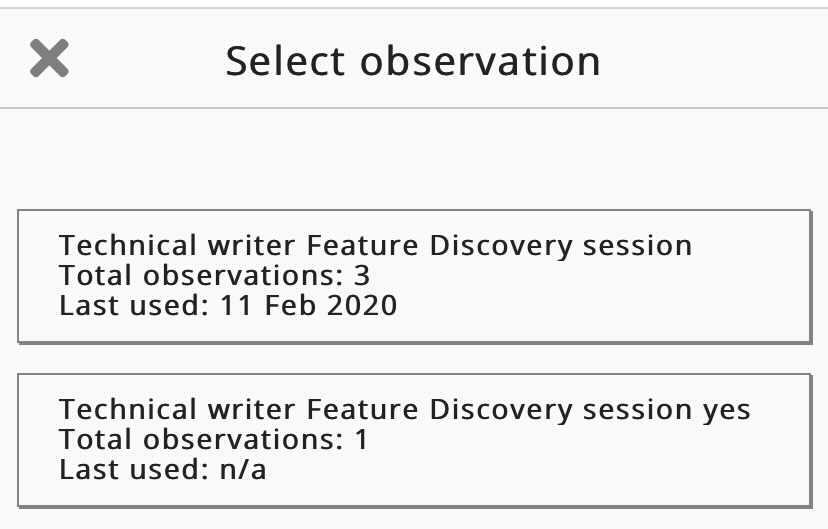The image size is (828, 529).
Task: Click the number 1 in second card
Action: [x=362, y=439]
